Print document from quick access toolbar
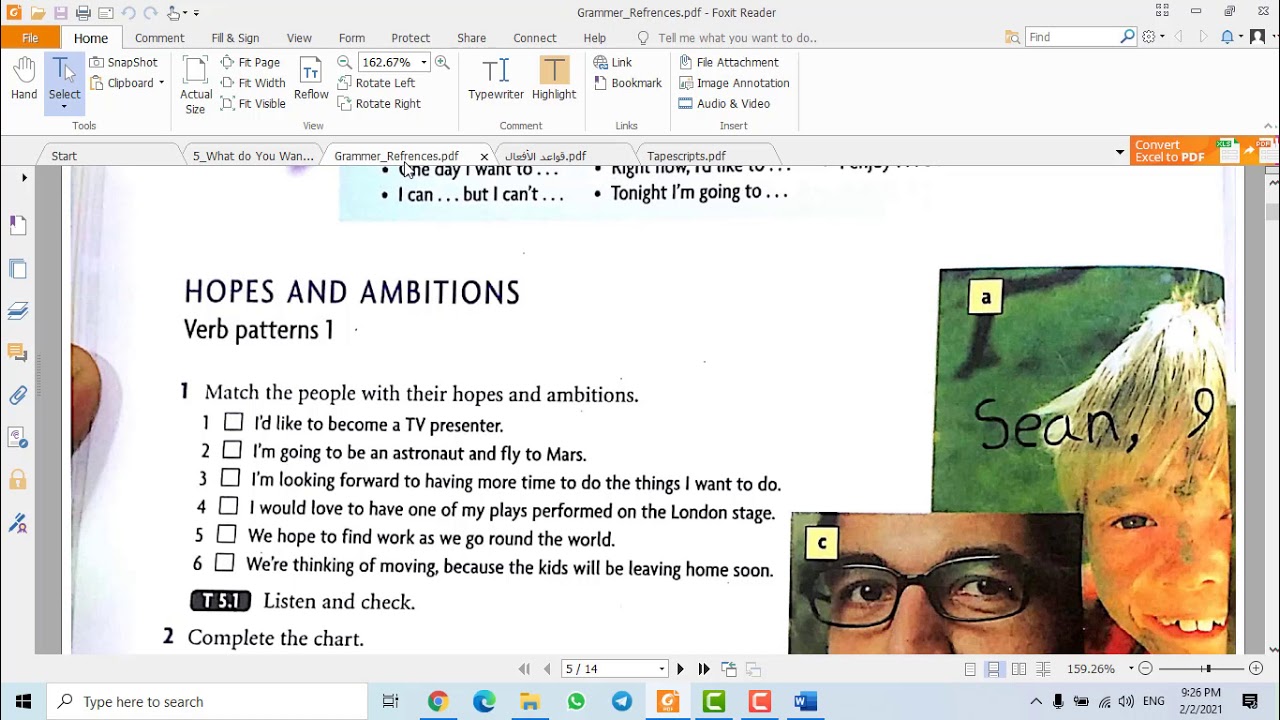1280x720 pixels. tap(83, 13)
